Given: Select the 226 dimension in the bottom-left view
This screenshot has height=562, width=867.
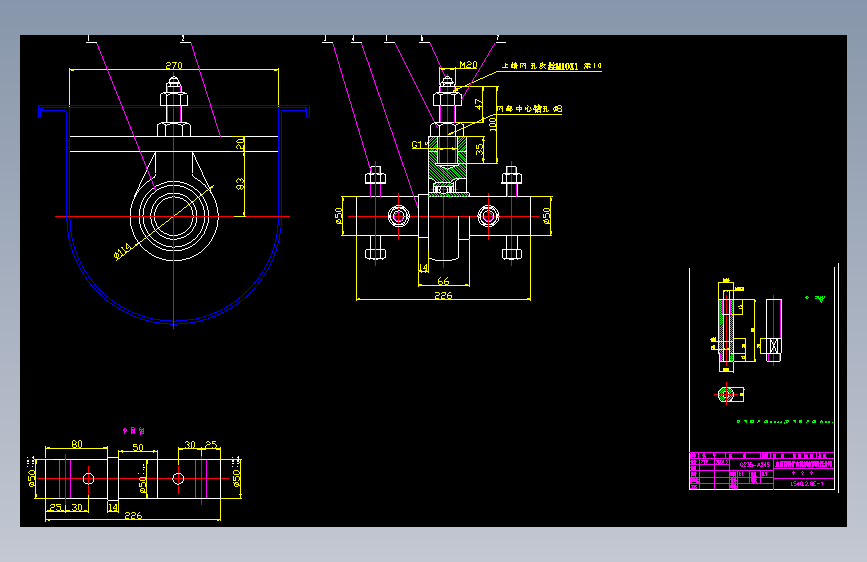Looking at the screenshot, I should (133, 516).
